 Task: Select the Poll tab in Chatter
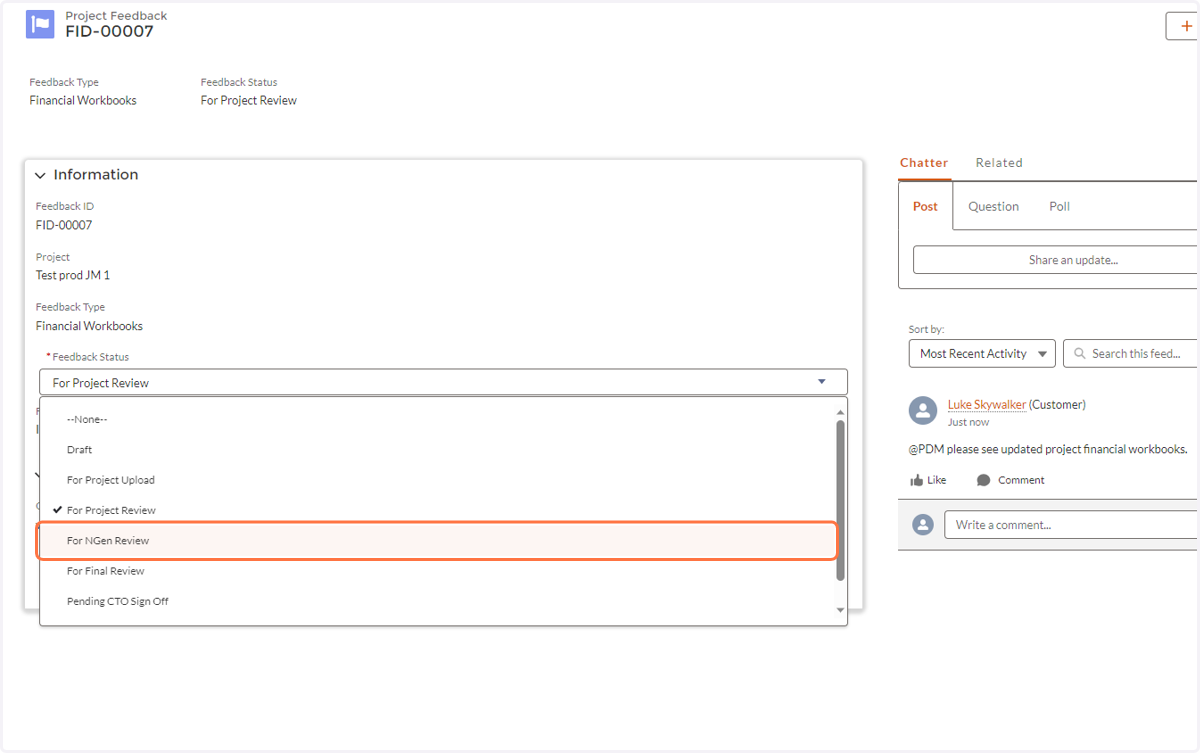tap(1060, 206)
